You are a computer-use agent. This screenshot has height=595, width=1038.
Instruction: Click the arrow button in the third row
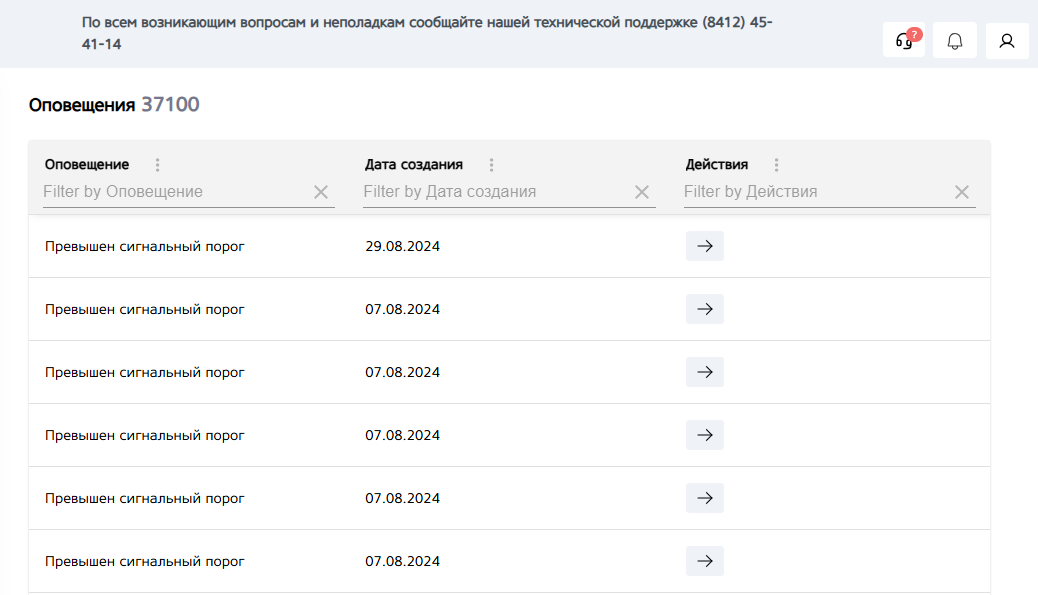[x=705, y=372]
